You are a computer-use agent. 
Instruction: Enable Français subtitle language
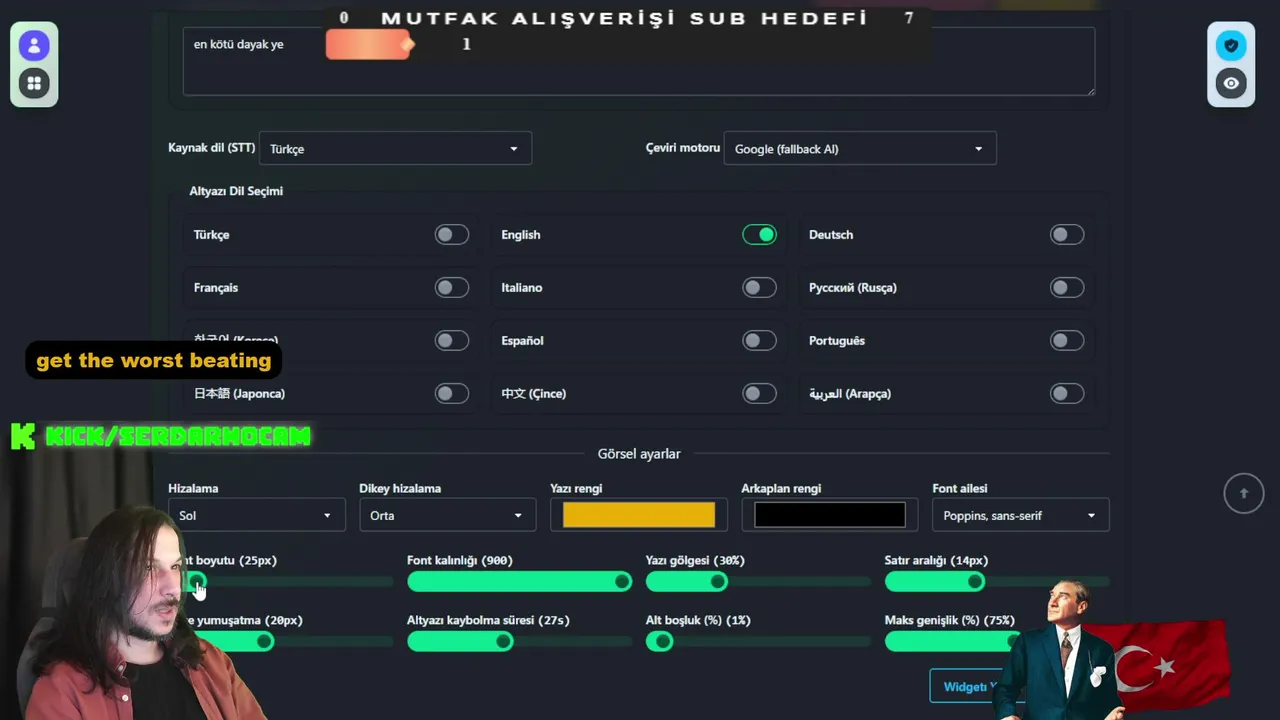point(452,287)
